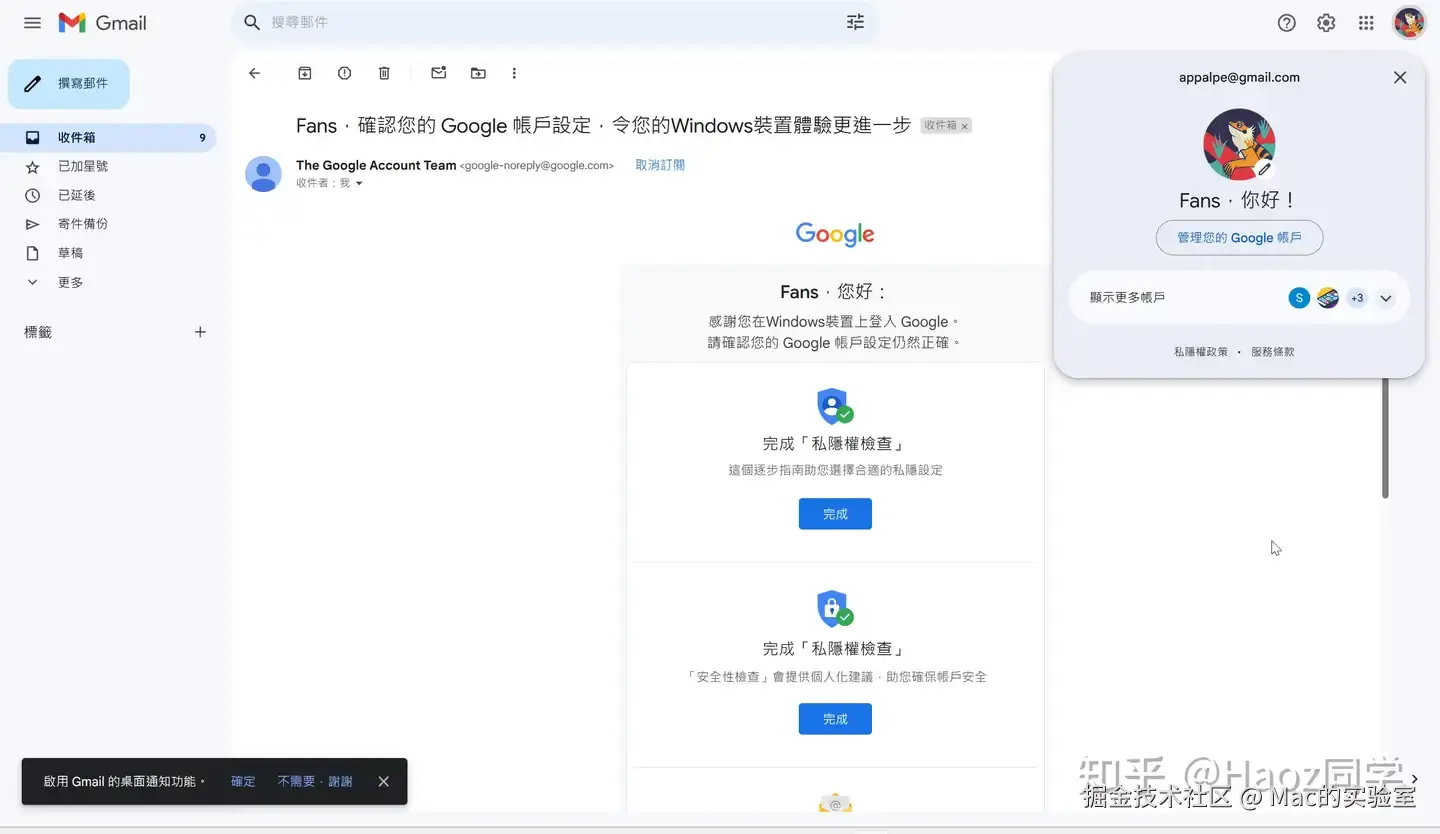The width and height of the screenshot is (1440, 834).
Task: Click the search magnifier icon
Action: coord(253,22)
